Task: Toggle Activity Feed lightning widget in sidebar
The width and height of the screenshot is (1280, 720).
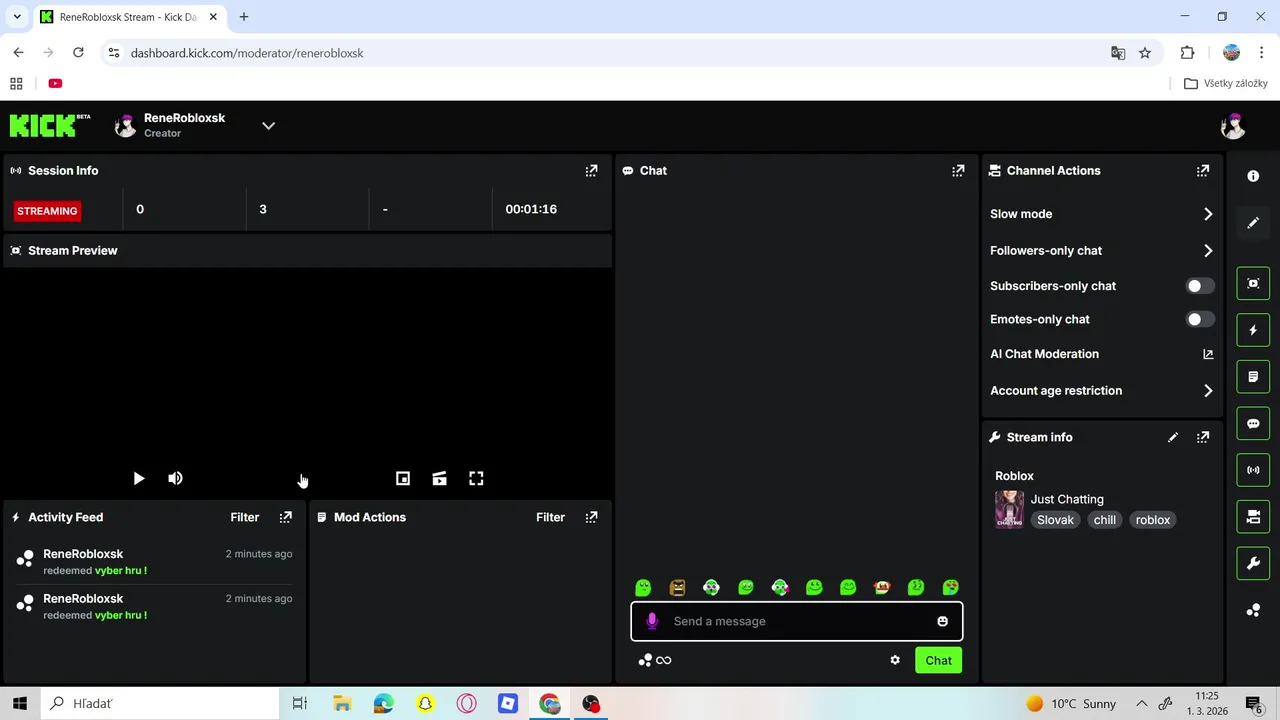Action: tap(1253, 330)
